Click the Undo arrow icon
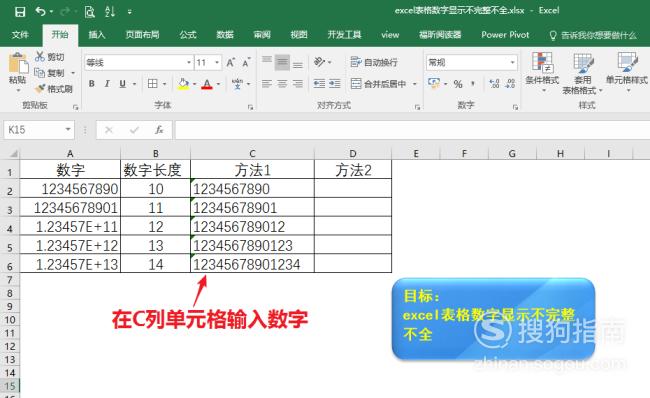The height and width of the screenshot is (398, 650). tap(41, 12)
